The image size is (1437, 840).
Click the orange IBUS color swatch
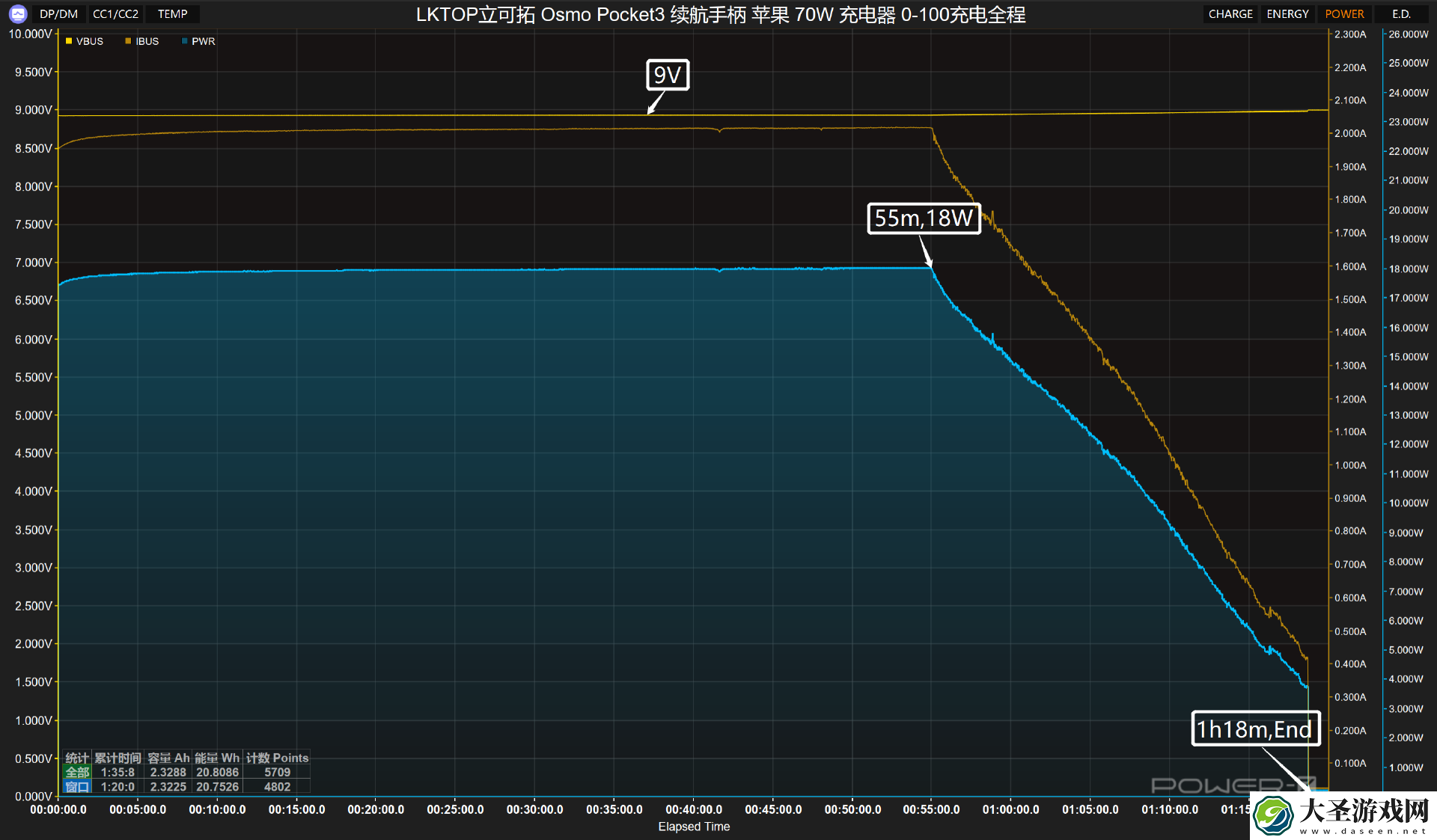128,41
